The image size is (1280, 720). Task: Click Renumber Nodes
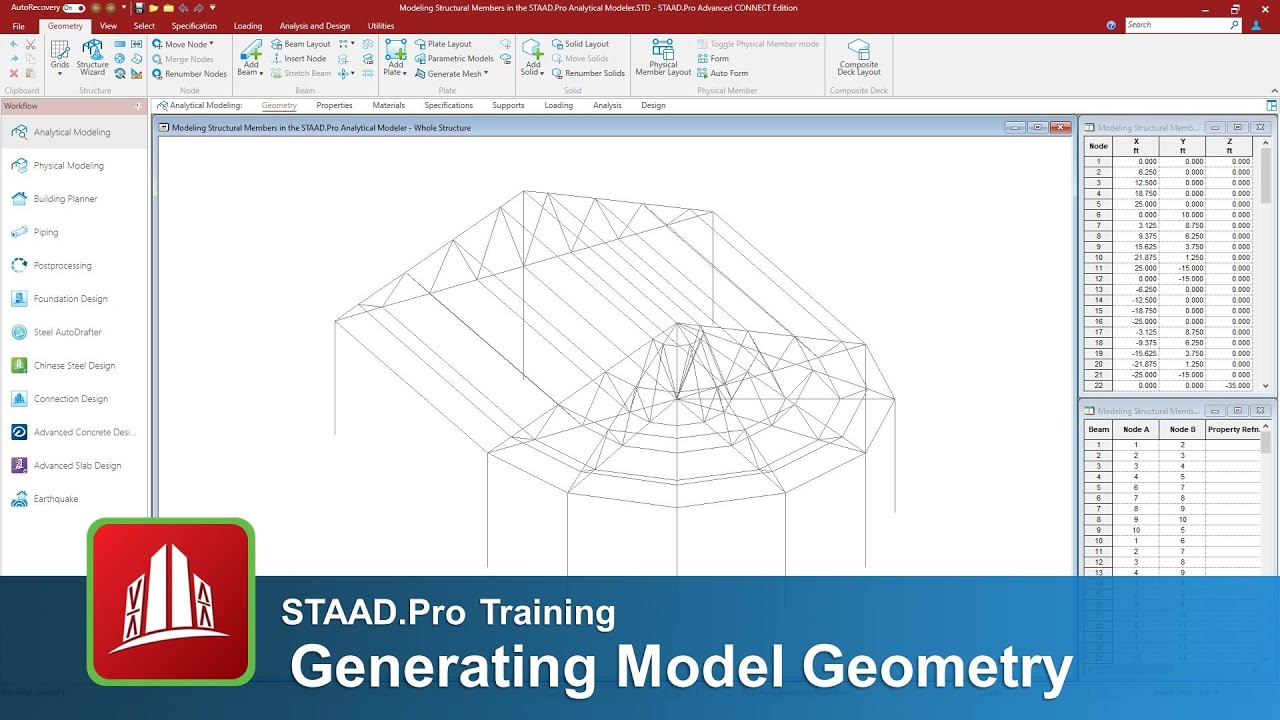tap(189, 73)
